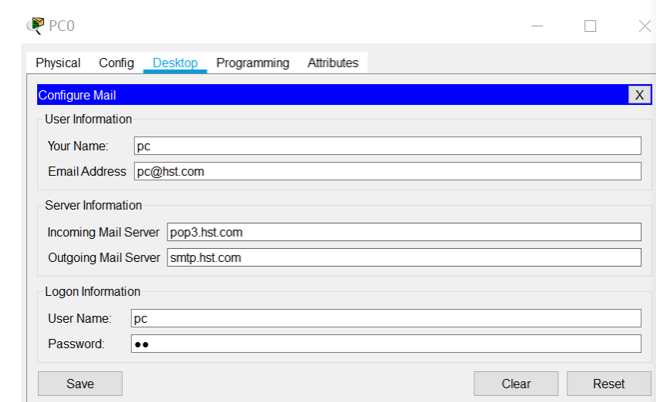
Task: Focus the User Name field
Action: click(386, 319)
